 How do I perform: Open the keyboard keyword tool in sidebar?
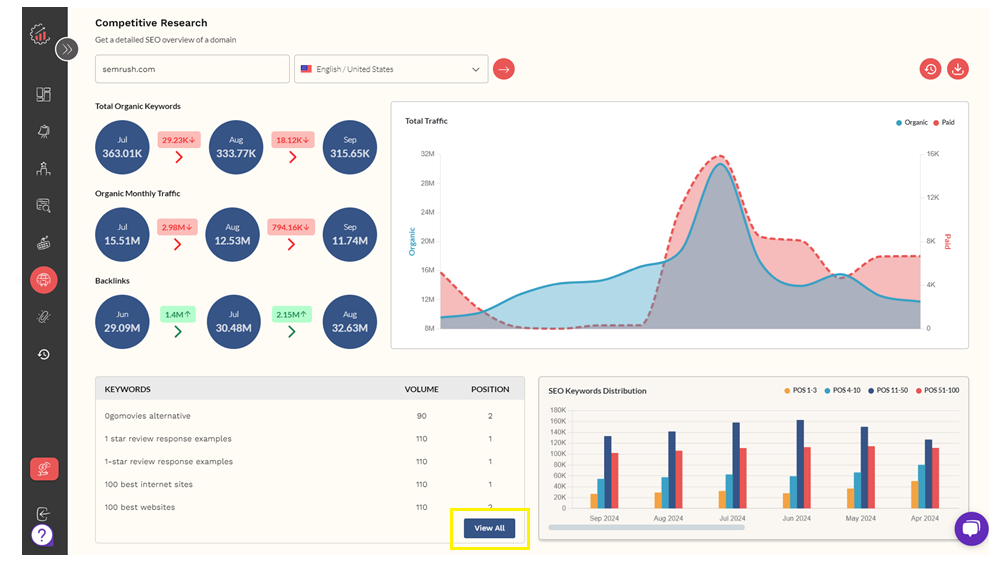click(x=44, y=243)
